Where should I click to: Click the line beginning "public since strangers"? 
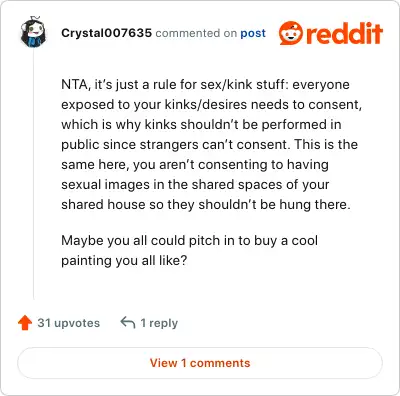[x=209, y=145]
